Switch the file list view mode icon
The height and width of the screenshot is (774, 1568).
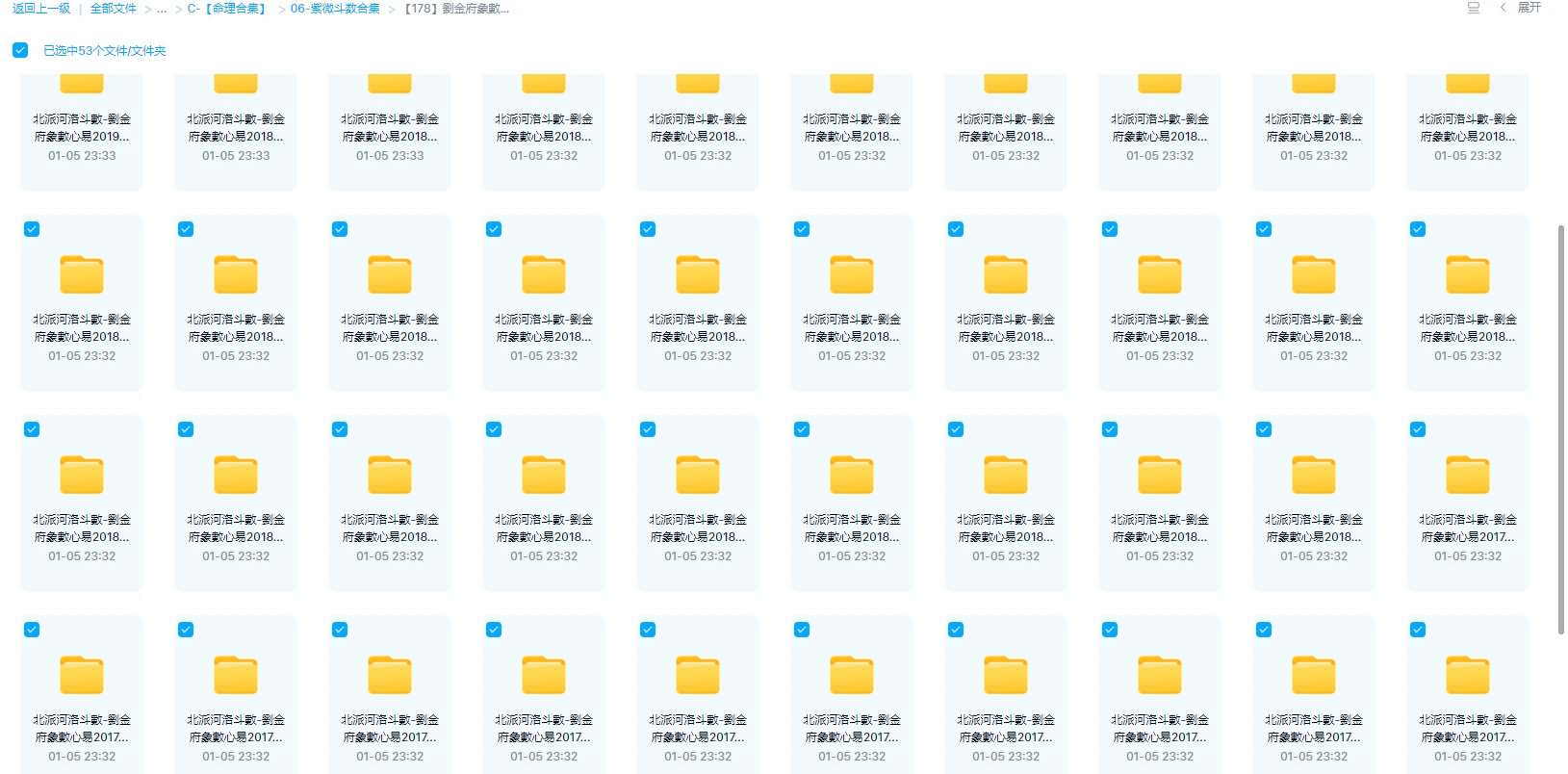(x=1473, y=8)
